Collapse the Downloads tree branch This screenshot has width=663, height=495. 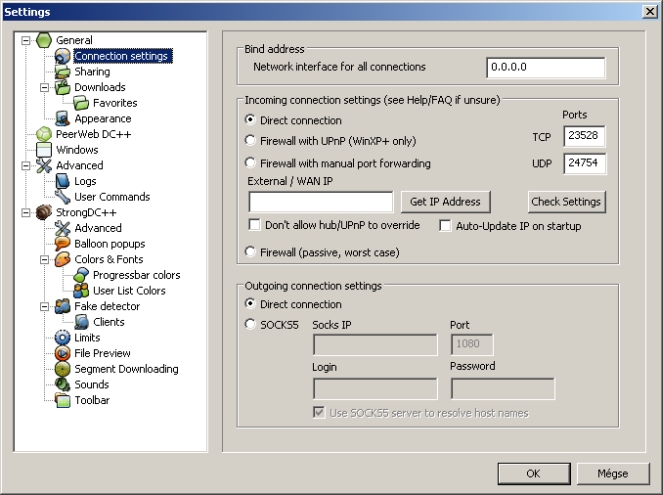[44, 88]
